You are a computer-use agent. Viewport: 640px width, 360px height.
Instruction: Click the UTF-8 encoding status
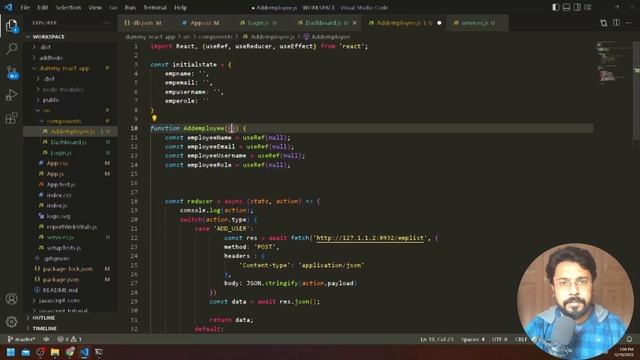(x=500, y=339)
